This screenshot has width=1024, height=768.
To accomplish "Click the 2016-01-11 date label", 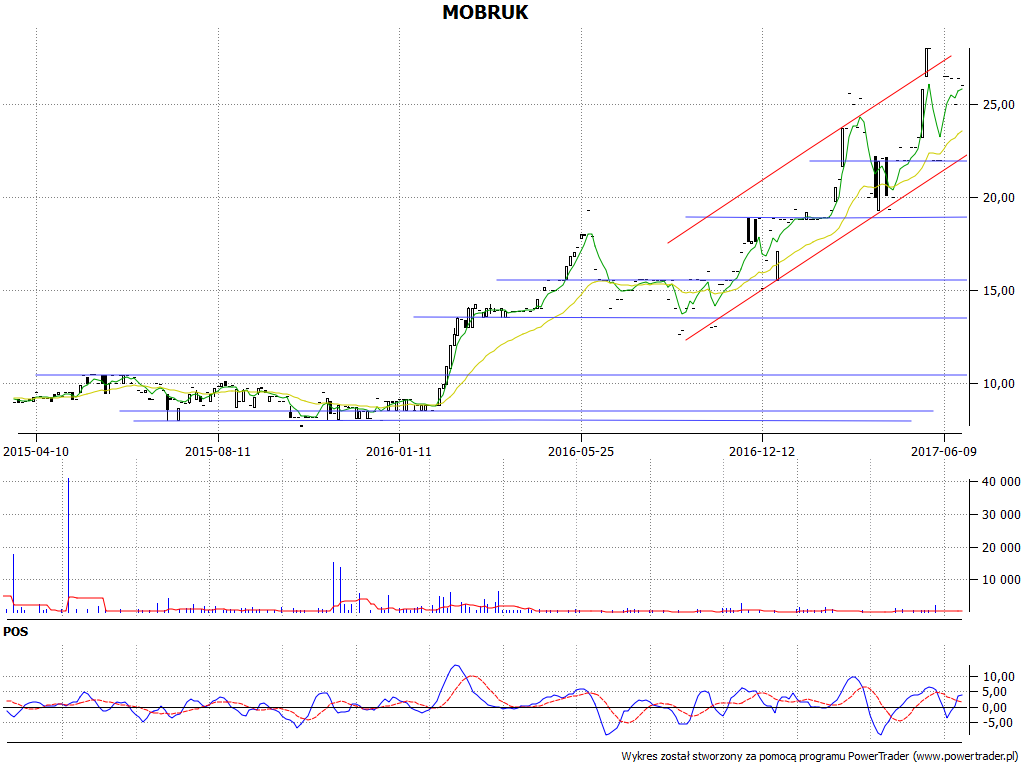I will coord(398,451).
